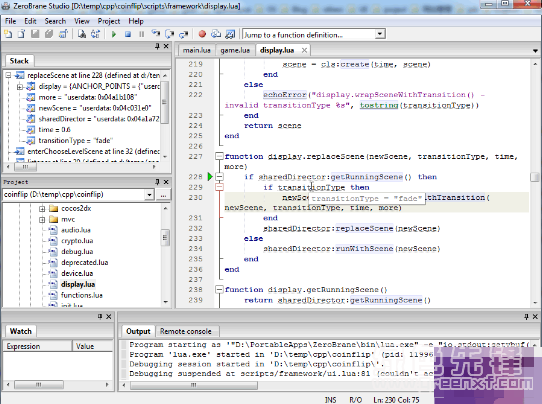
Task: Open functions.lua in project tree
Action: (82, 295)
